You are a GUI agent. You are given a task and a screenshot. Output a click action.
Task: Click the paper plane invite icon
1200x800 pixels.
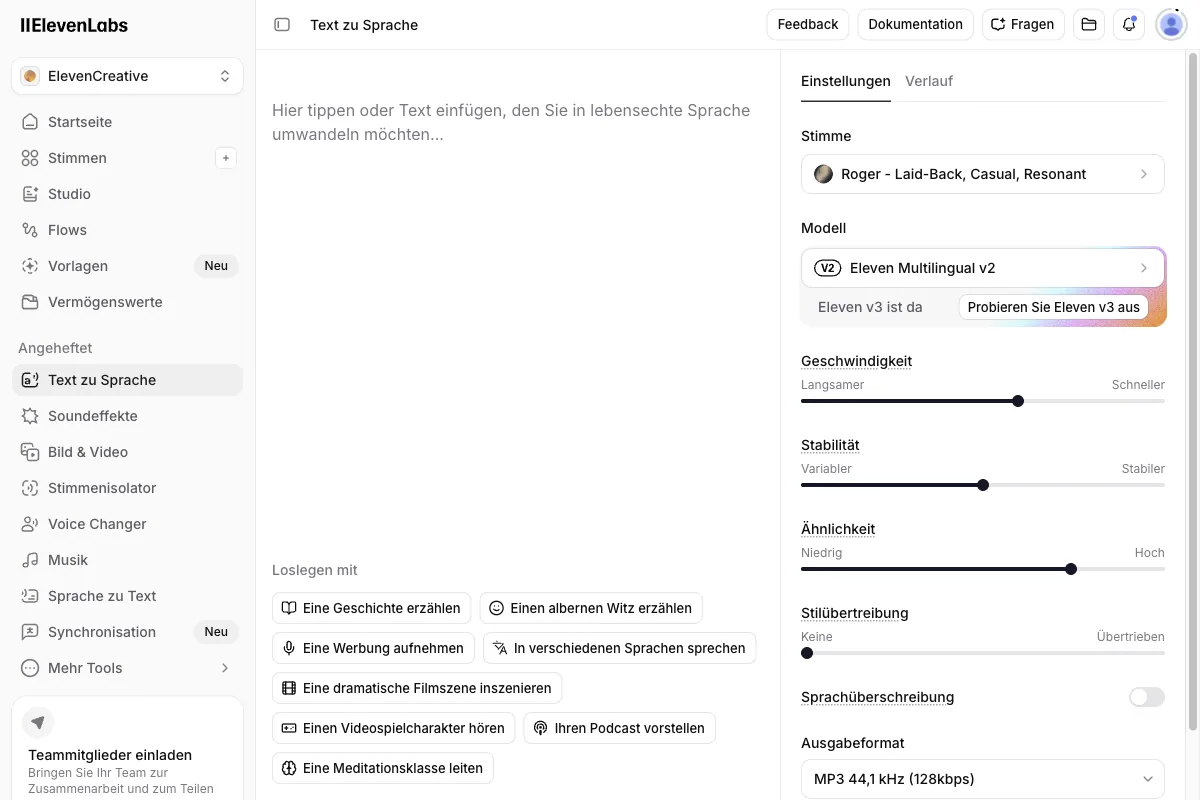(38, 722)
